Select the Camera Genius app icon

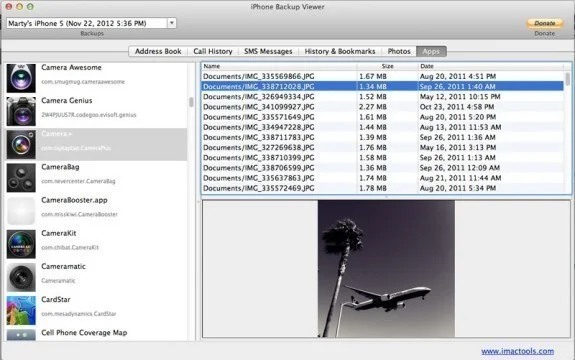point(21,111)
